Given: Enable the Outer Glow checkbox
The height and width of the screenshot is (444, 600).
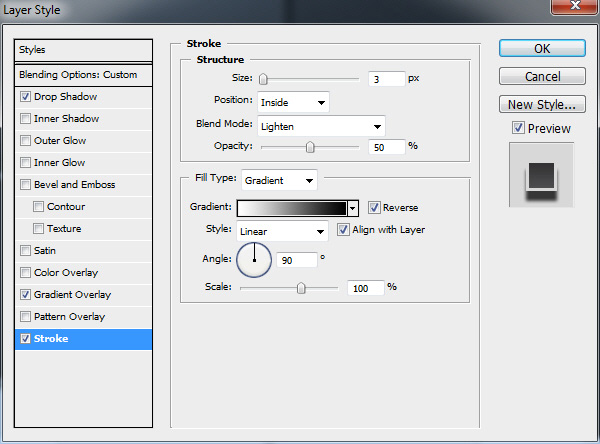Looking at the screenshot, I should click(x=25, y=140).
